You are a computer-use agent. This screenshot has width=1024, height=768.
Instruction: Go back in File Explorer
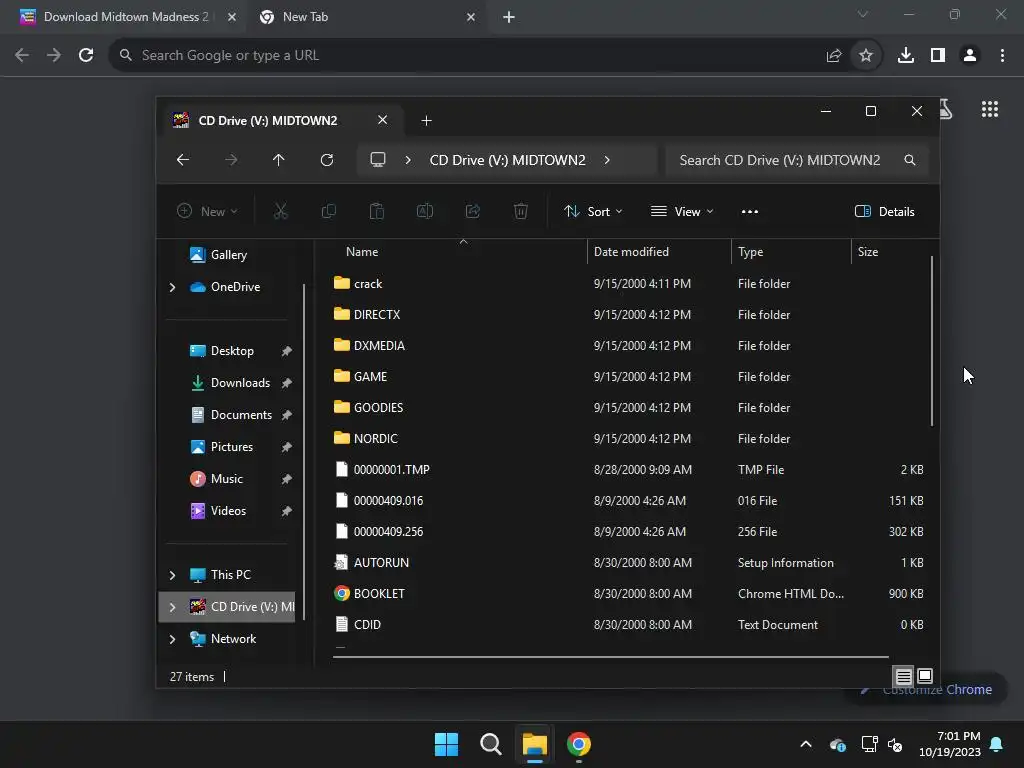pos(183,160)
